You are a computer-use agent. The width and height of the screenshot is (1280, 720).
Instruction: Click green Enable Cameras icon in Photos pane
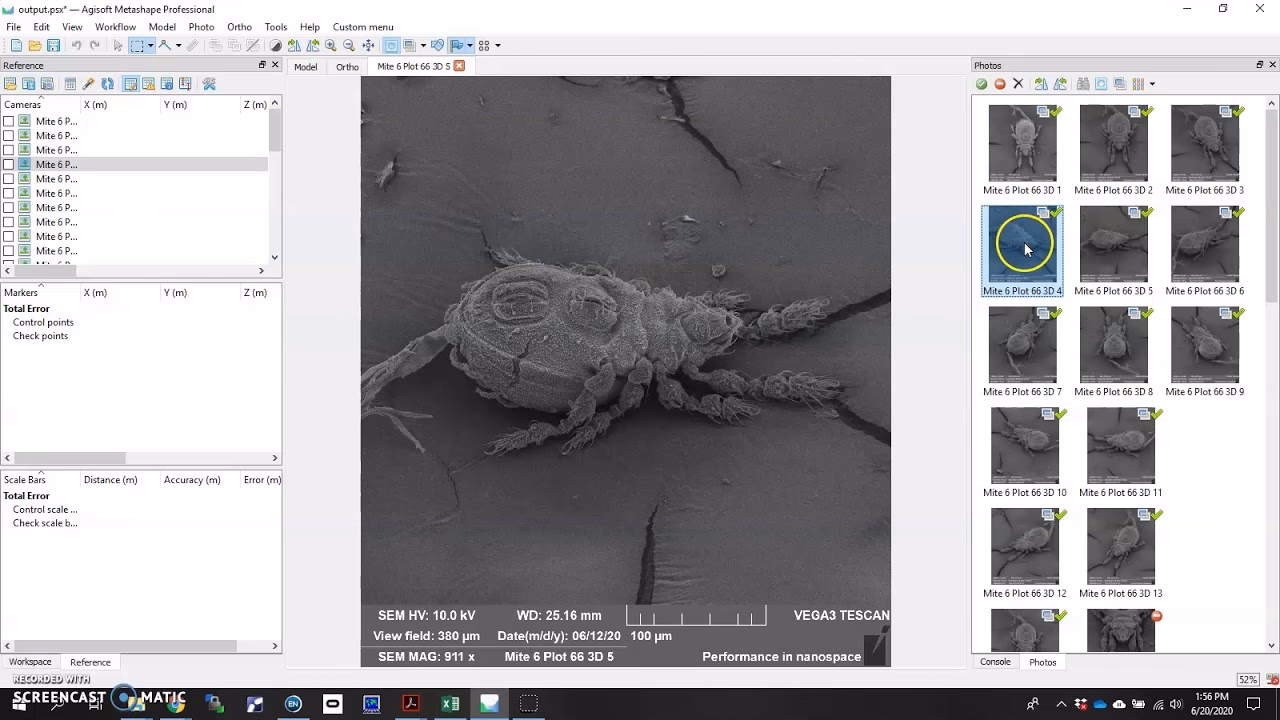[x=982, y=84]
